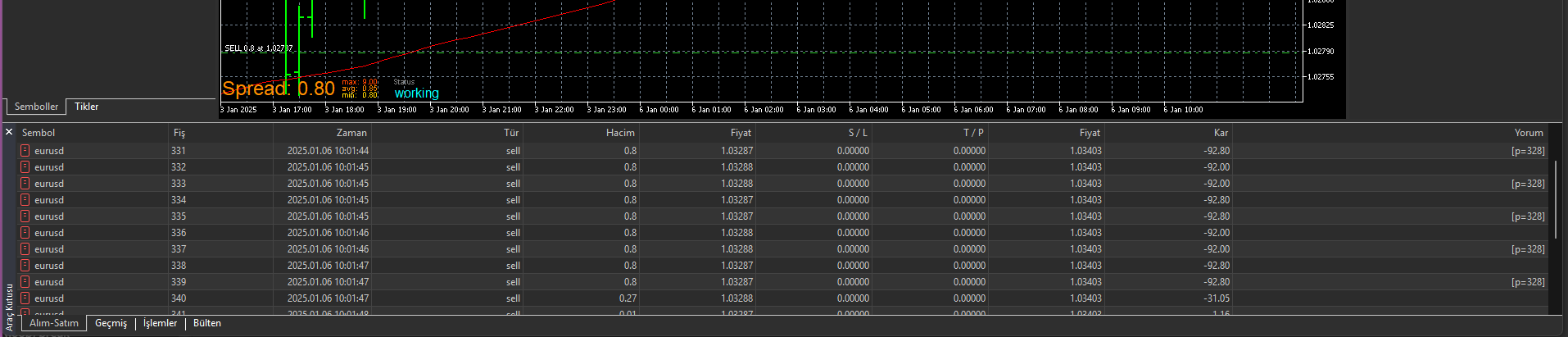1568x337 pixels.
Task: Click the sell type in ticket 337 row
Action: [x=513, y=249]
